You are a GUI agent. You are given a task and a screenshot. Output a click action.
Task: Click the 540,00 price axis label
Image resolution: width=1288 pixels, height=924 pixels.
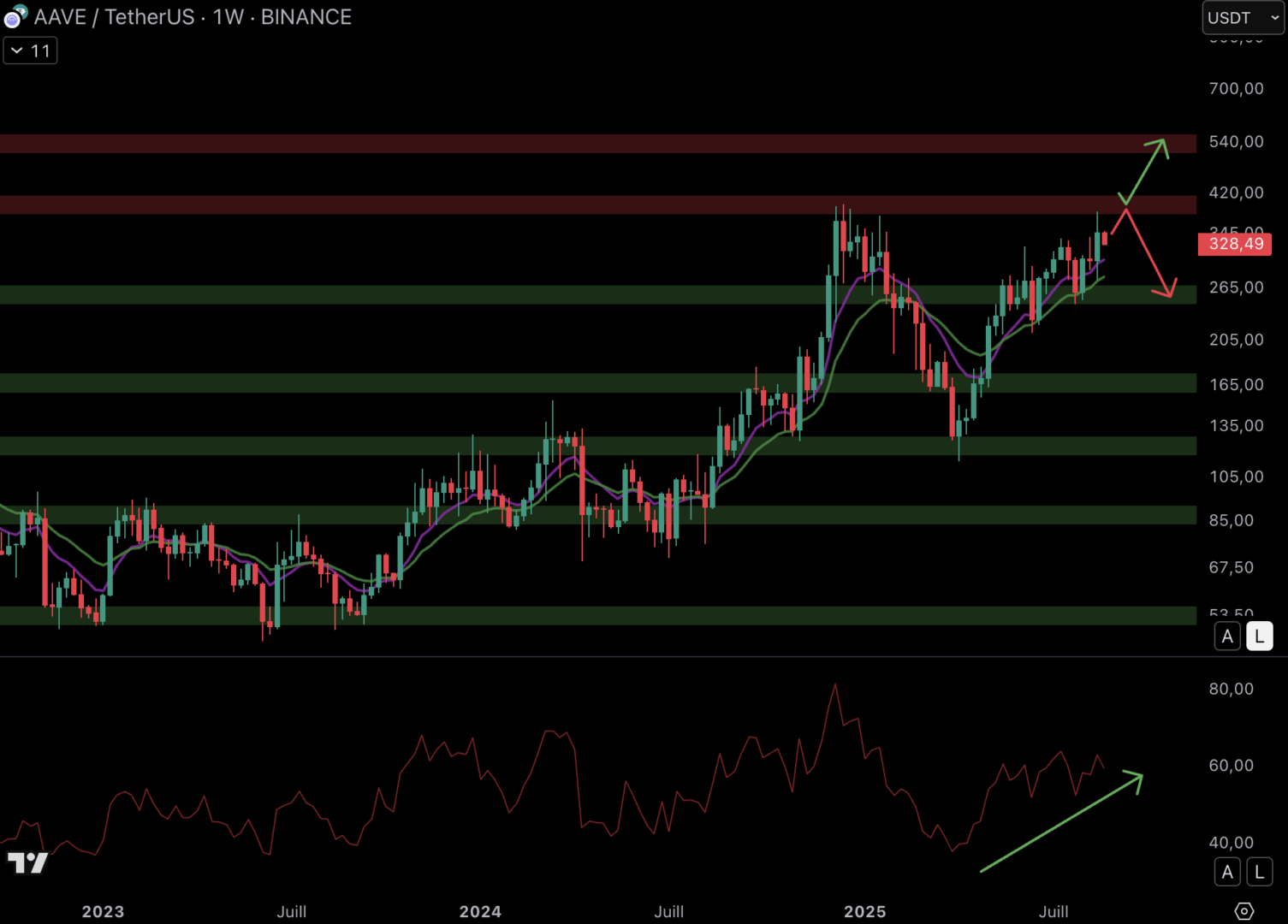coord(1236,141)
